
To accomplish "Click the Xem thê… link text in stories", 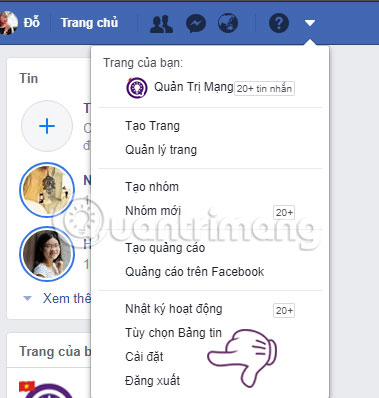I will click(x=67, y=298).
